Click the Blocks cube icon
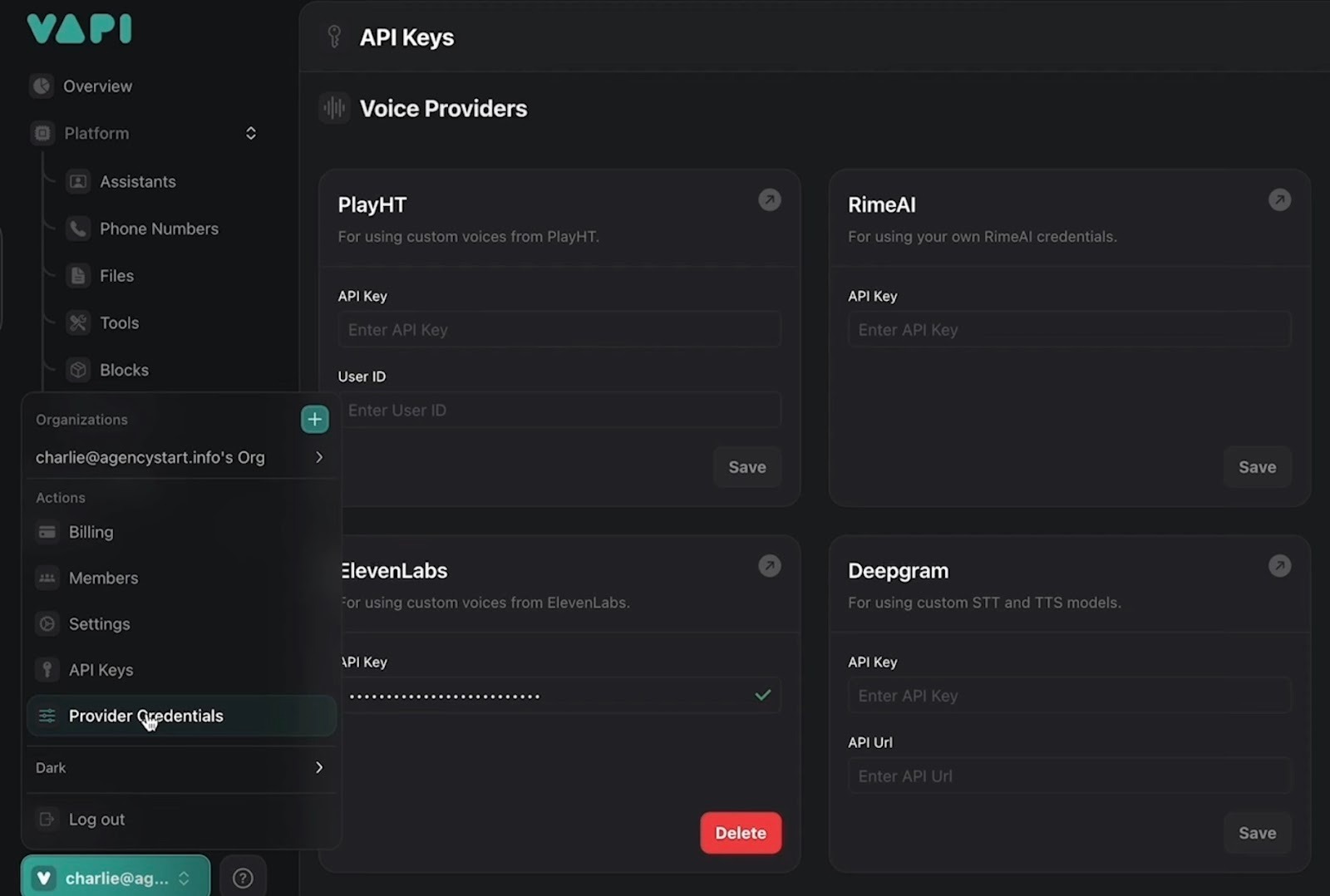The image size is (1330, 896). pos(78,370)
